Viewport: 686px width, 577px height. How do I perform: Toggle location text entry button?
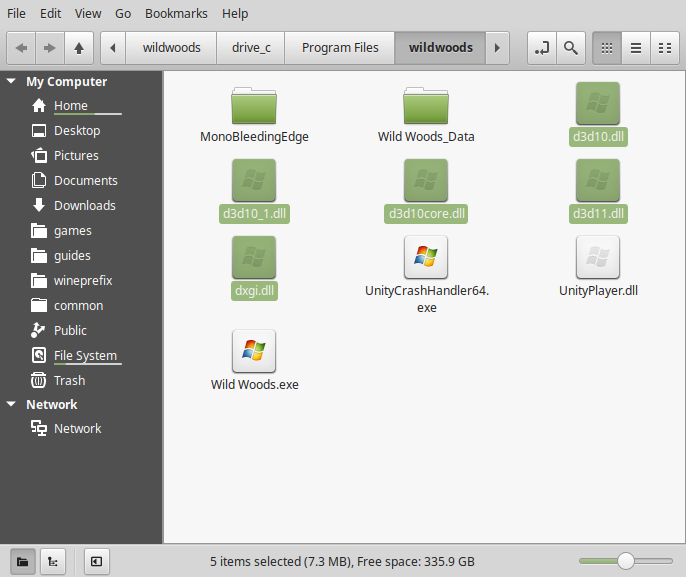point(542,48)
